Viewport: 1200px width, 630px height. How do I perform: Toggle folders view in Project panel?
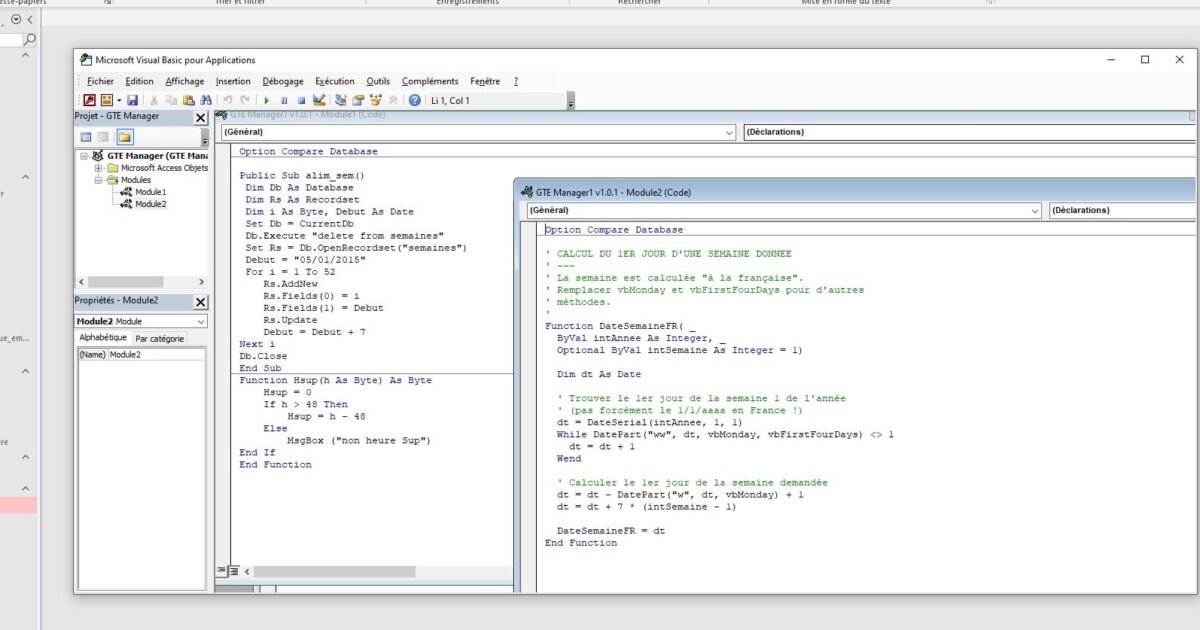[125, 136]
